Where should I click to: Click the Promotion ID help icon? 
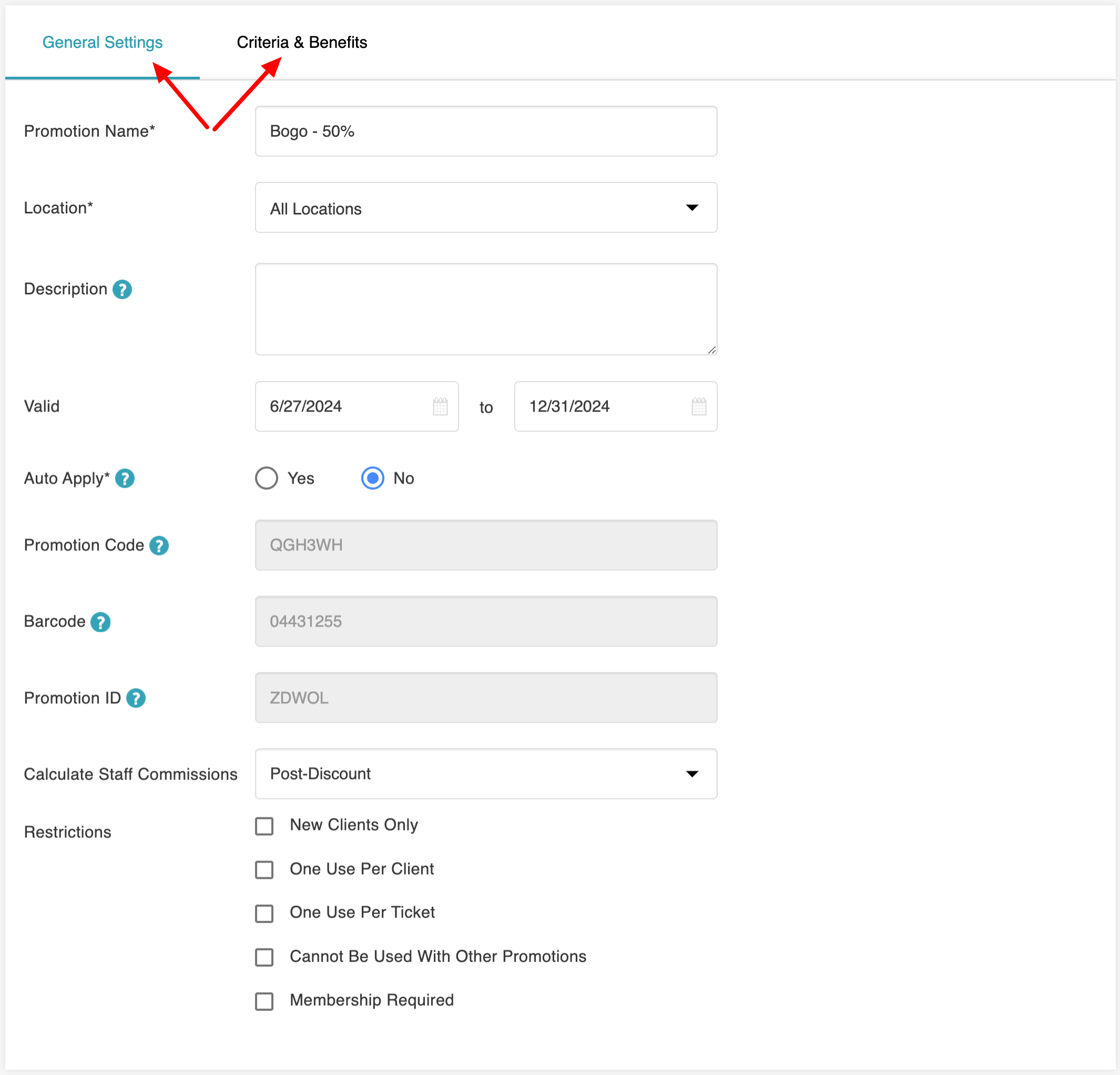136,698
